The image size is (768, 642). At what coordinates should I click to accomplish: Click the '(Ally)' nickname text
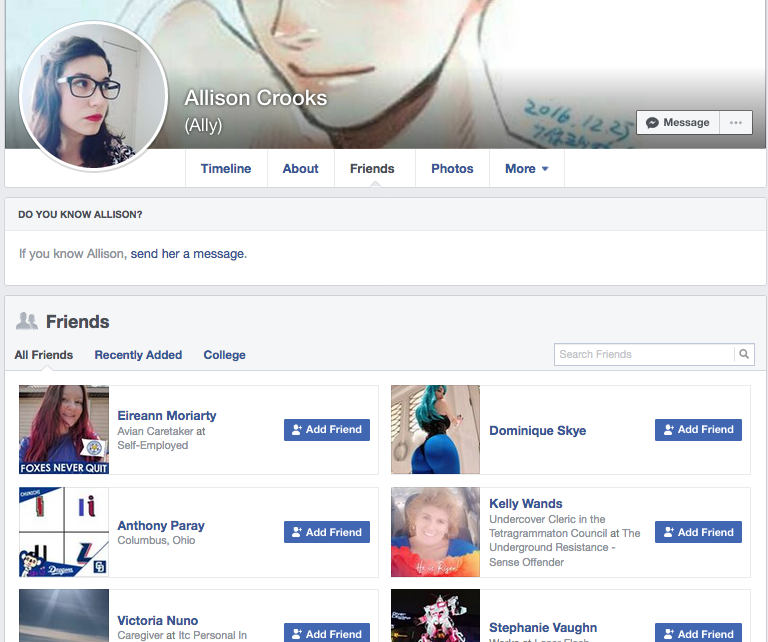203,125
